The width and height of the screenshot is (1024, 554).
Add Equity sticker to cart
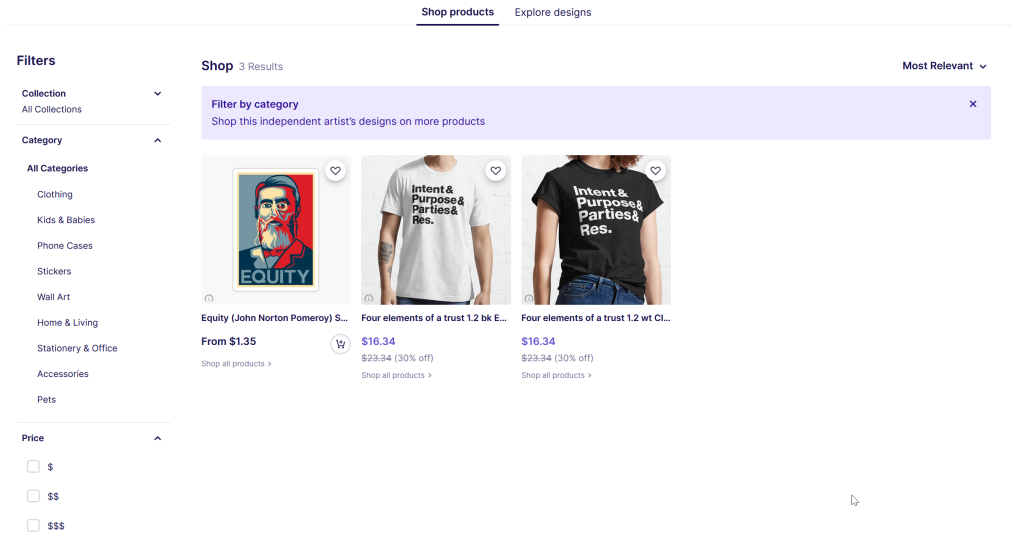340,344
